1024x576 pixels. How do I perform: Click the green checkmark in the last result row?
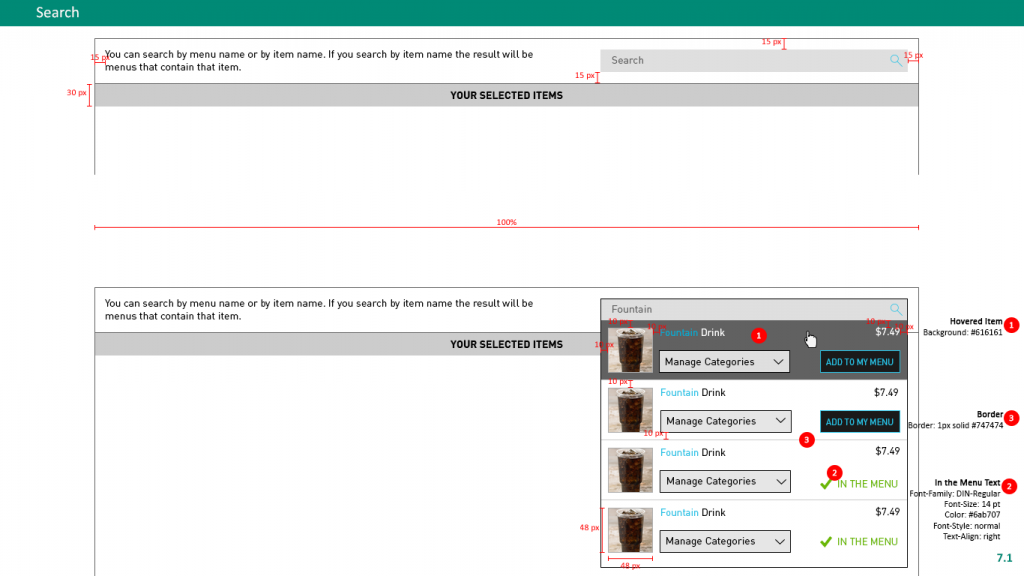(x=826, y=542)
